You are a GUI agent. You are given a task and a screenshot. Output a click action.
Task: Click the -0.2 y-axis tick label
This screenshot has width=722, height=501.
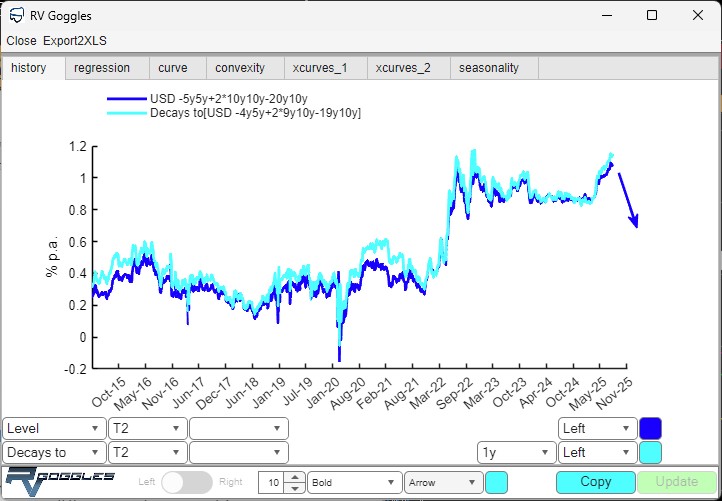(75, 369)
